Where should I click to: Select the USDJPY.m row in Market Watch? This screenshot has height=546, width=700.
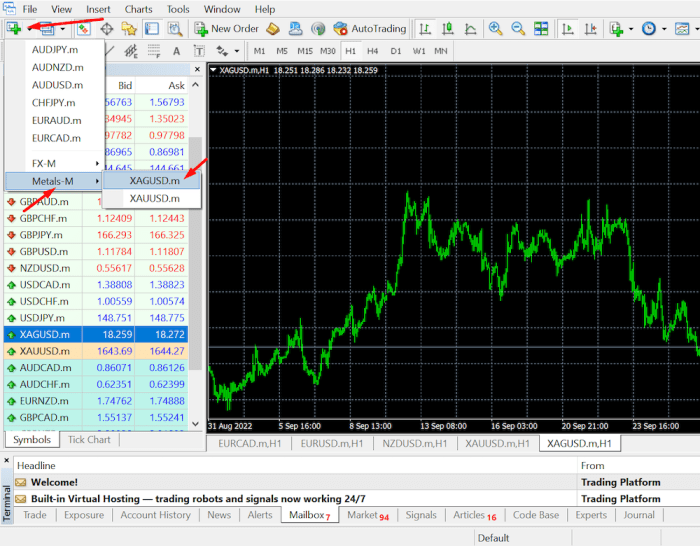click(96, 318)
